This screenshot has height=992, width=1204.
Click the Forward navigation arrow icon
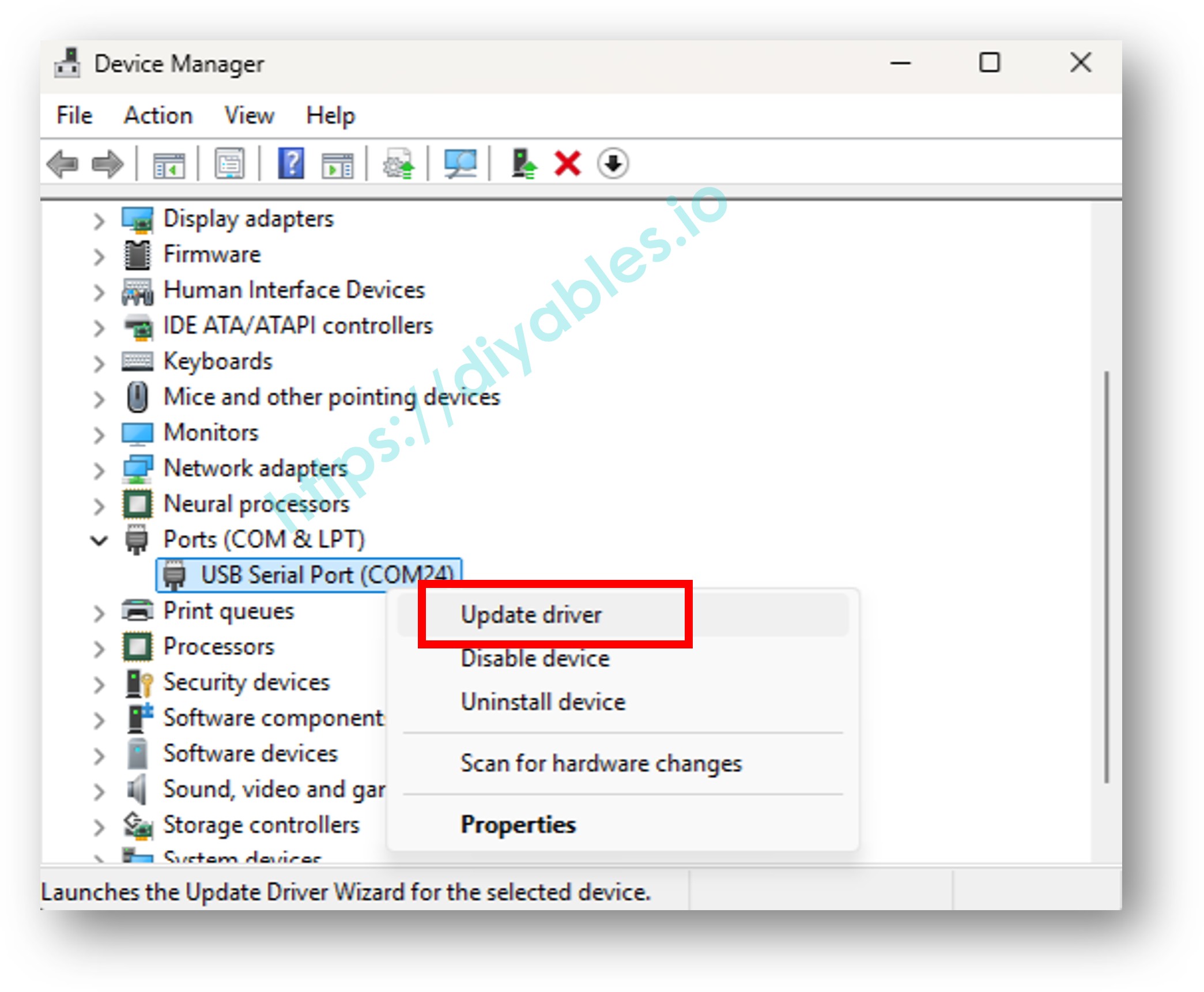coord(108,163)
